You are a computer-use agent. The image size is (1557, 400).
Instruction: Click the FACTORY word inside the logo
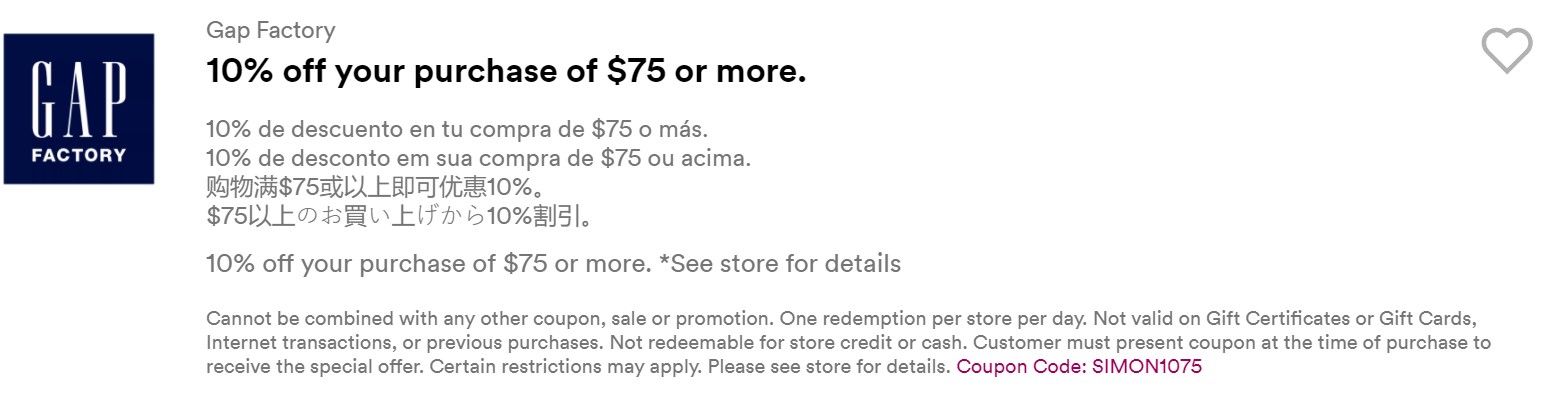tap(78, 155)
